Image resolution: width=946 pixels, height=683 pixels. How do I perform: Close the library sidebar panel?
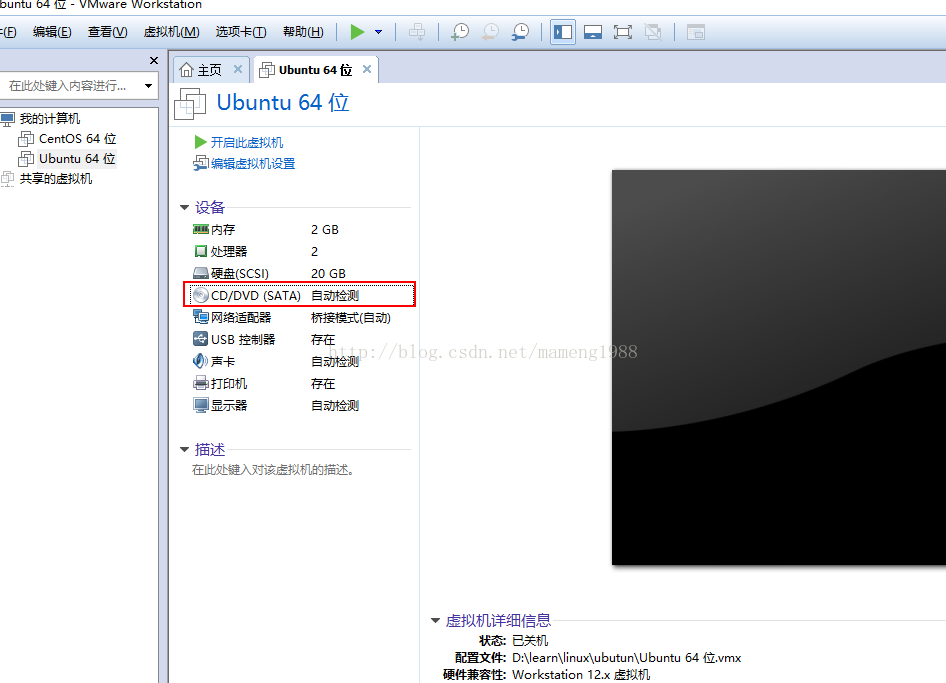[x=154, y=60]
